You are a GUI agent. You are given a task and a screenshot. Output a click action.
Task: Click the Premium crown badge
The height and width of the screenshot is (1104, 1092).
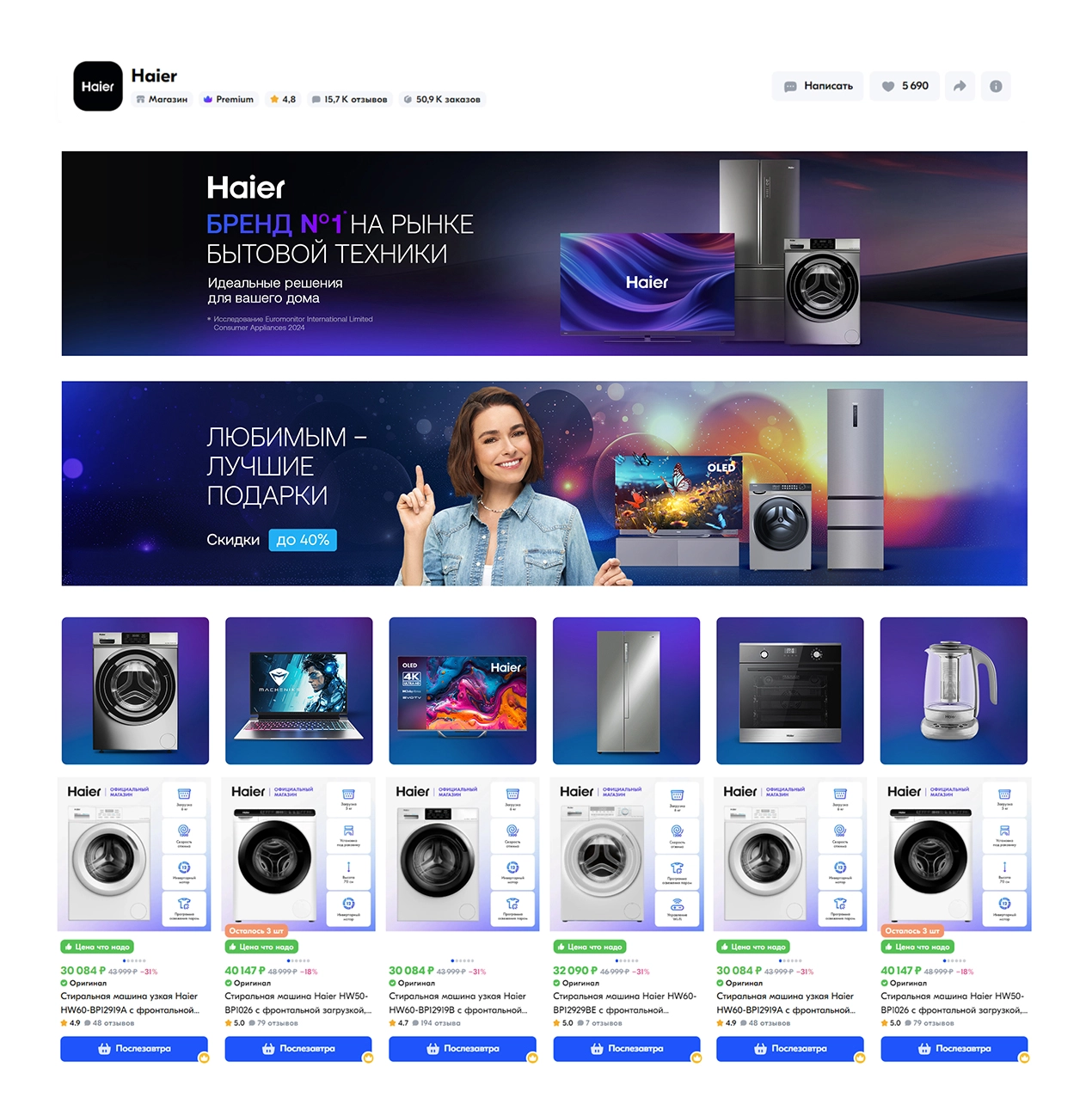pos(229,100)
